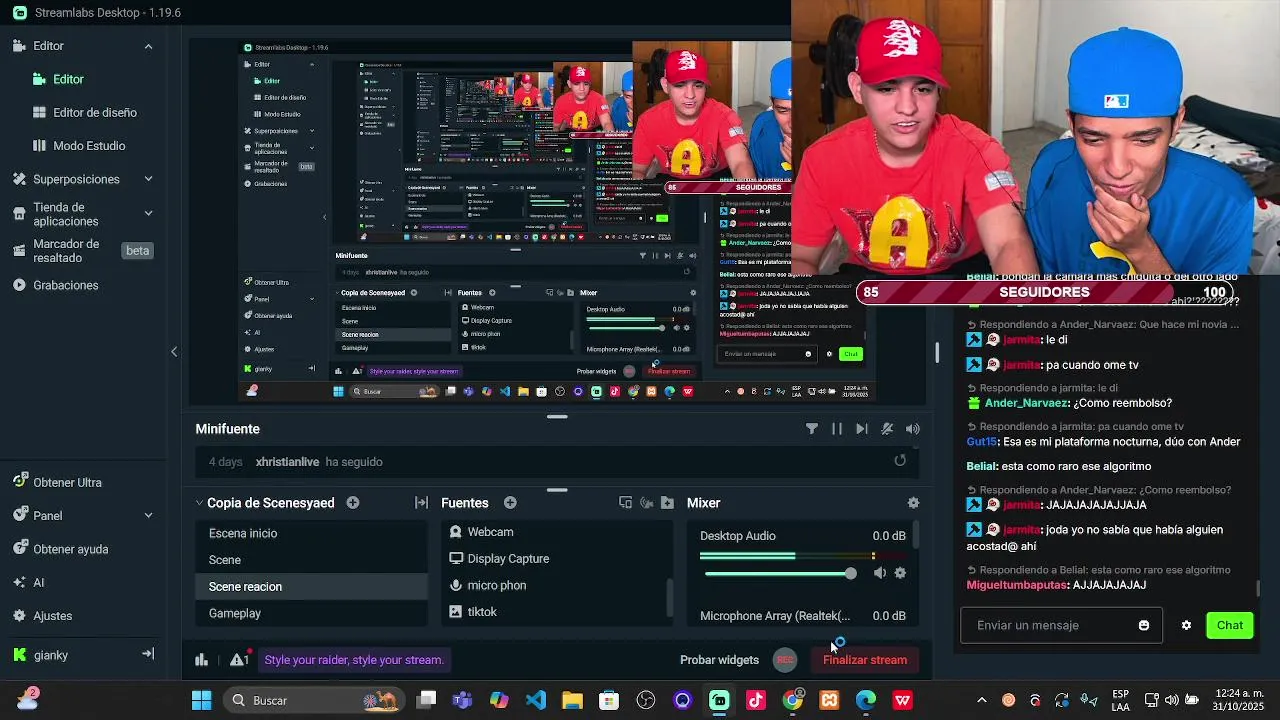Open Ajustes settings
The image size is (1280, 720).
pos(43,616)
